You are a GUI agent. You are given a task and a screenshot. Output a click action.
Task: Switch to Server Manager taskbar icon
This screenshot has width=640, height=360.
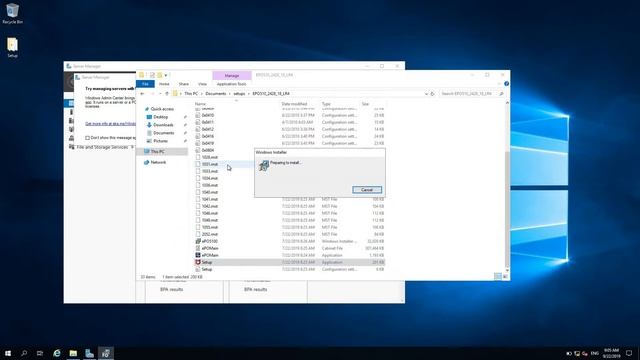click(x=89, y=353)
